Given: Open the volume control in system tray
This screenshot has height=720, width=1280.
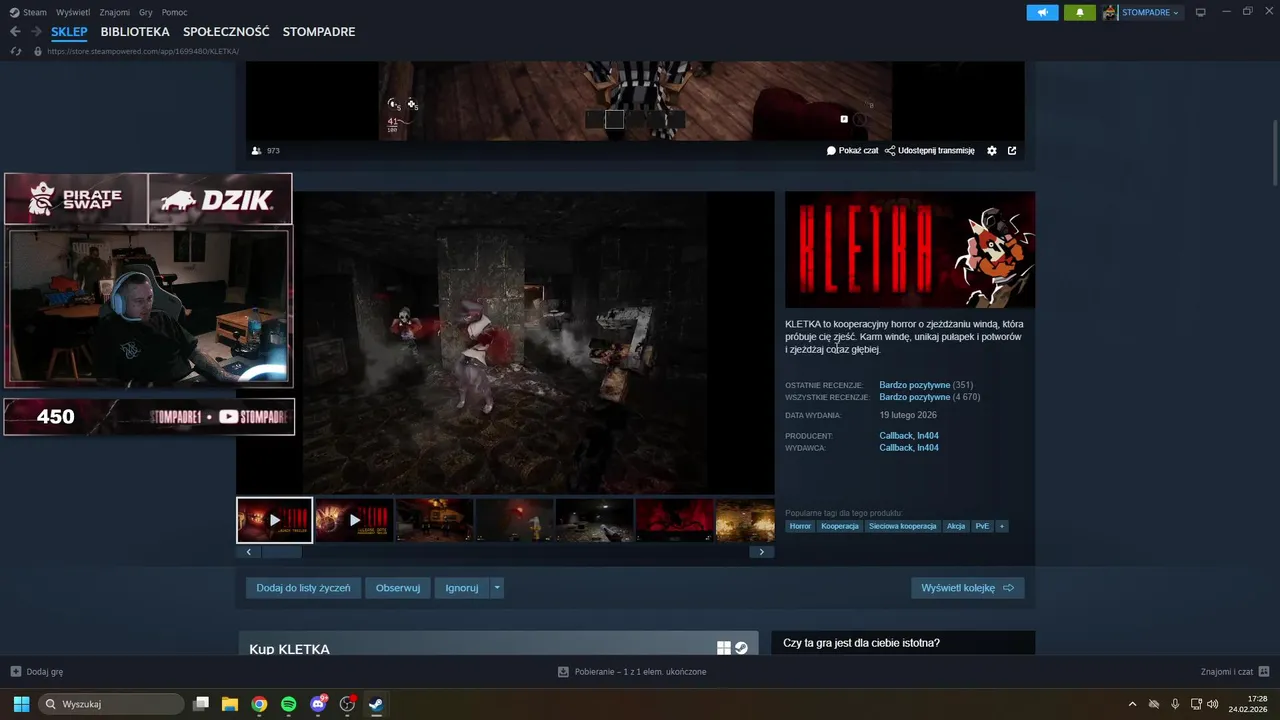Looking at the screenshot, I should click(1213, 704).
